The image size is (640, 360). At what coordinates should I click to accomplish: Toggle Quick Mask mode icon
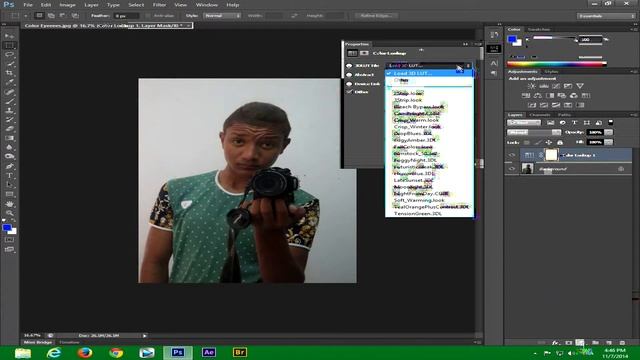[9, 240]
